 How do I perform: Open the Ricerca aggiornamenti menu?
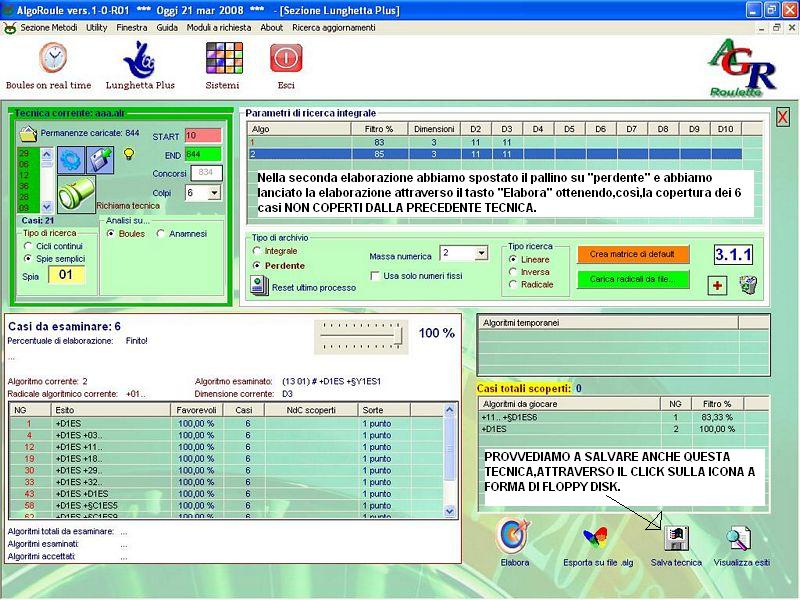(x=334, y=28)
